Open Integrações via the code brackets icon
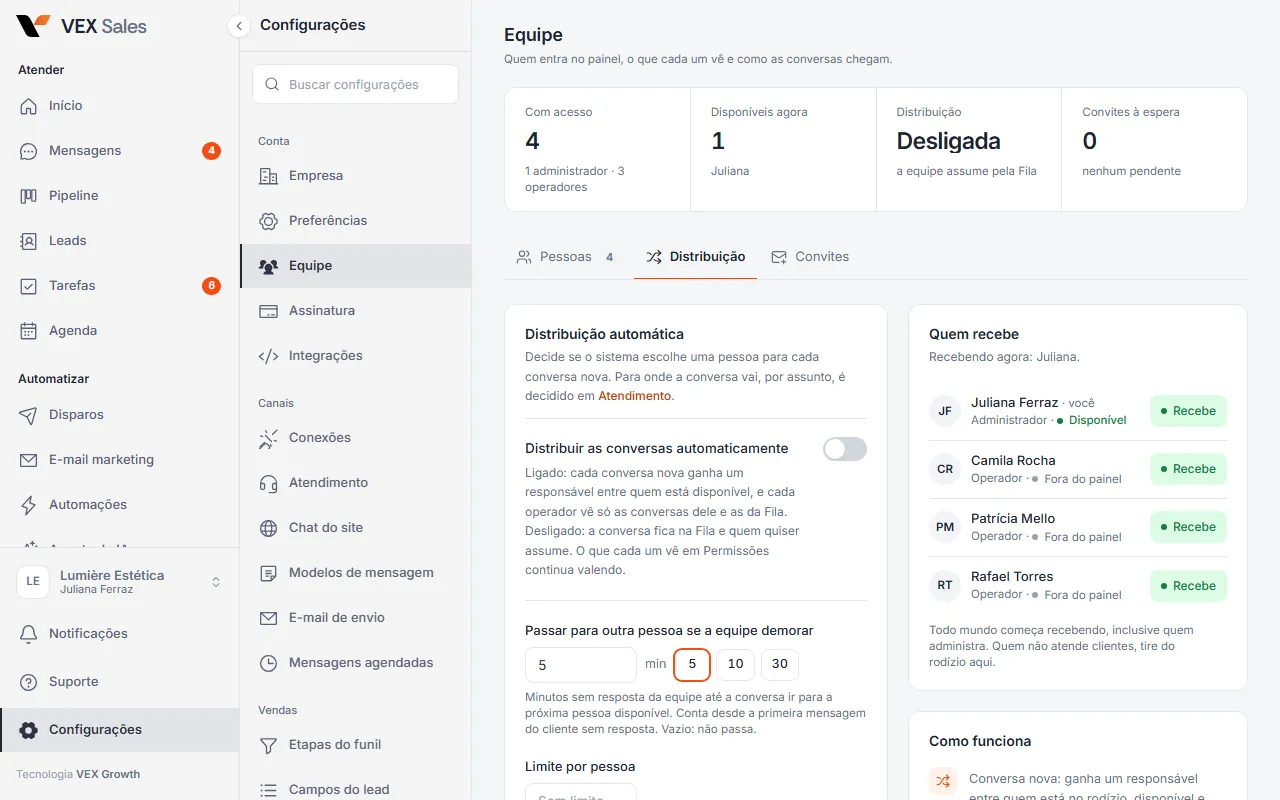1280x800 pixels. [268, 356]
